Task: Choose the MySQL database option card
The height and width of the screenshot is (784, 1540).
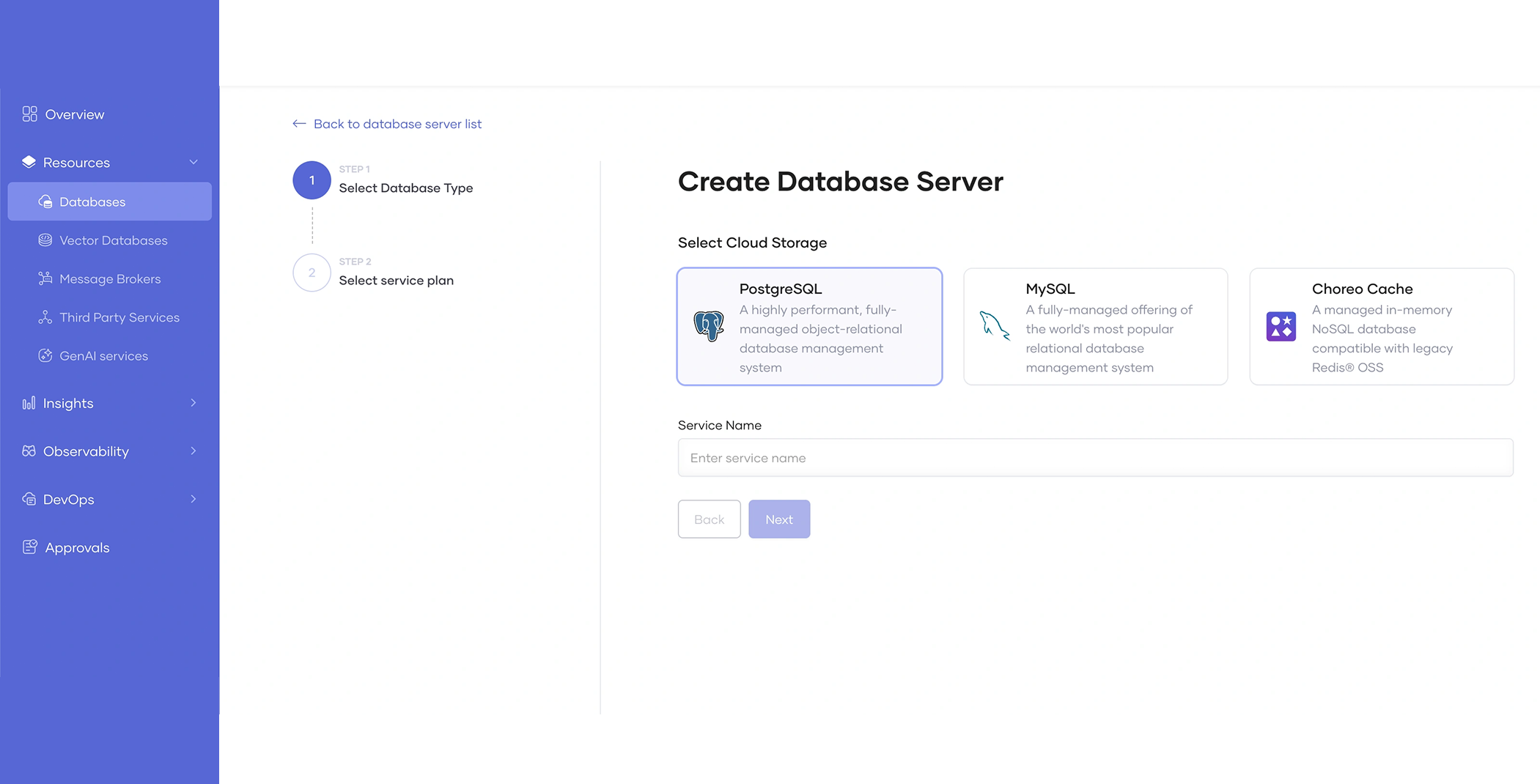Action: pyautogui.click(x=1095, y=327)
